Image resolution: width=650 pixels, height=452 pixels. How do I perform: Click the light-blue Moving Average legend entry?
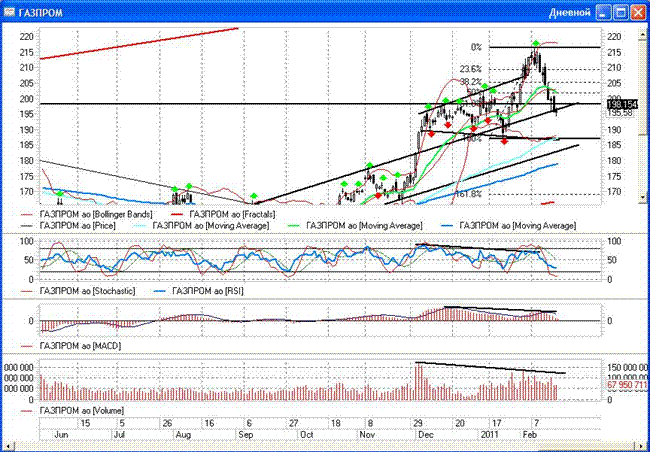(x=201, y=226)
